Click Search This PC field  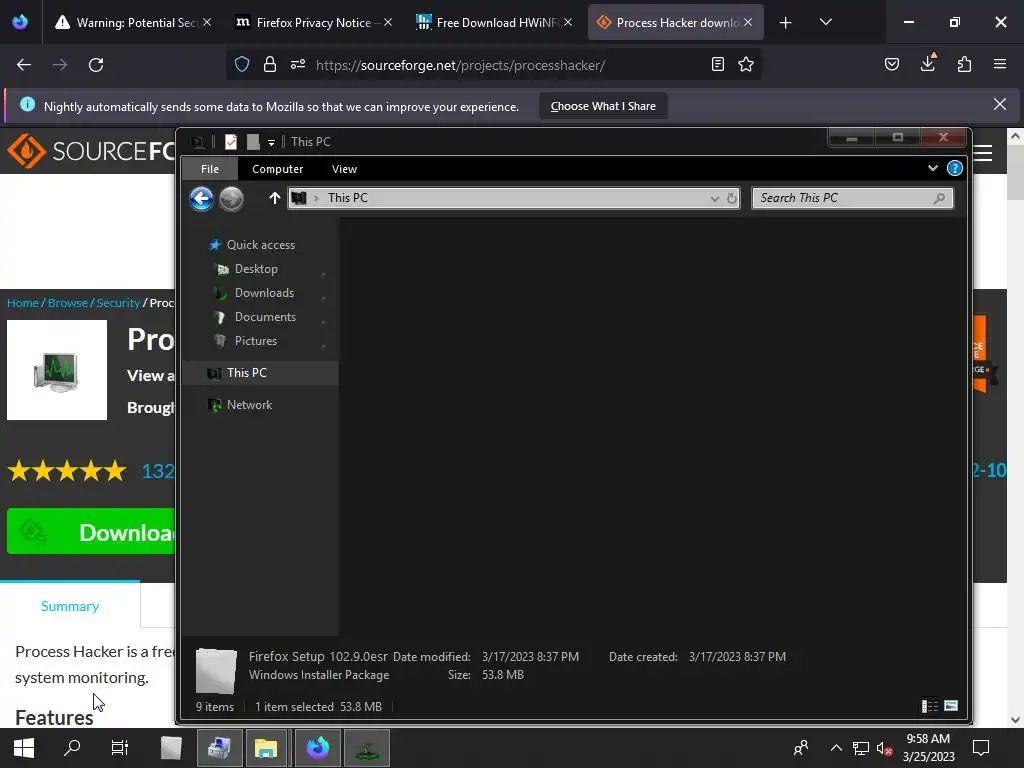(x=852, y=198)
